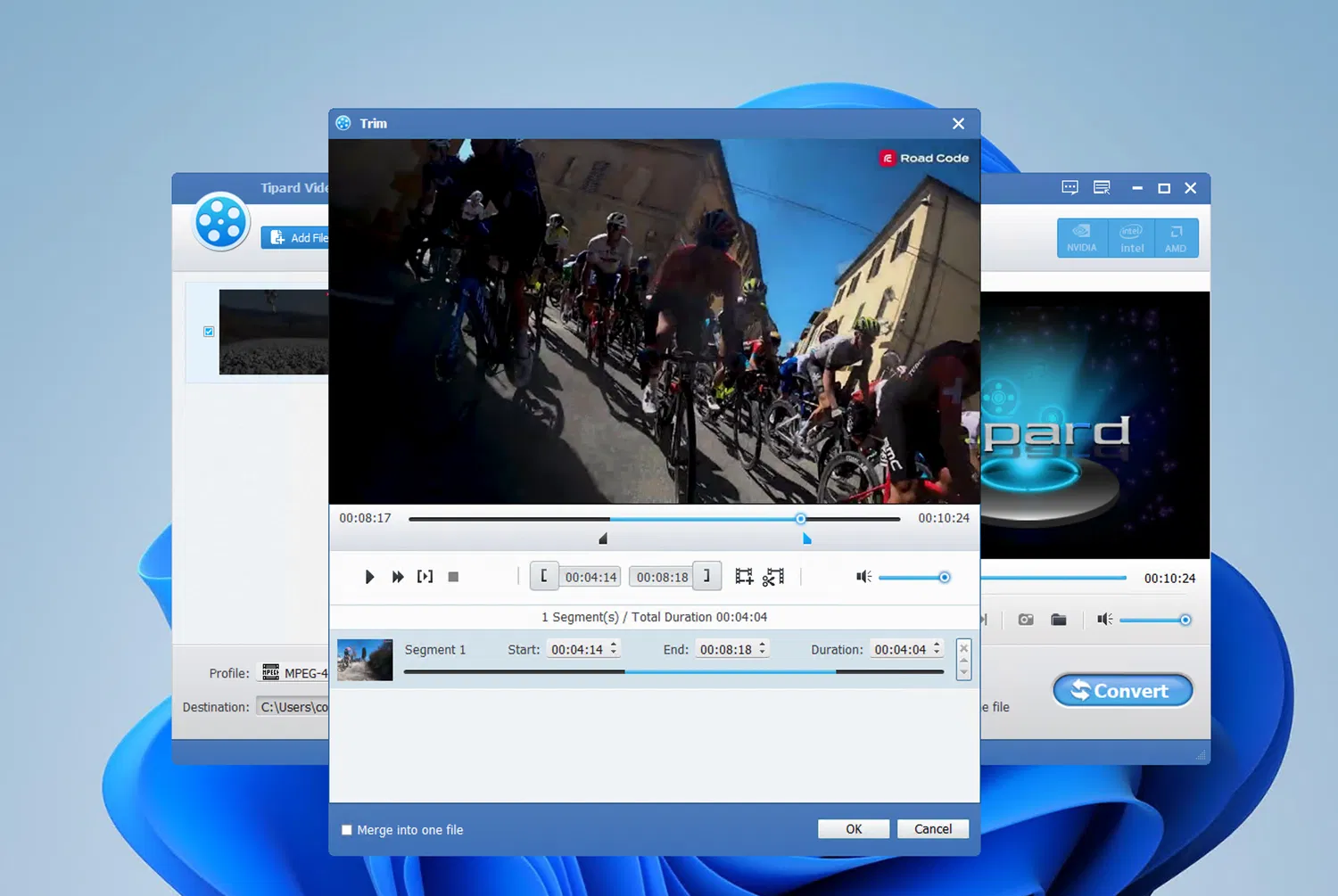
Task: Adjust the Tipard preview volume slider
Action: pos(1155,620)
